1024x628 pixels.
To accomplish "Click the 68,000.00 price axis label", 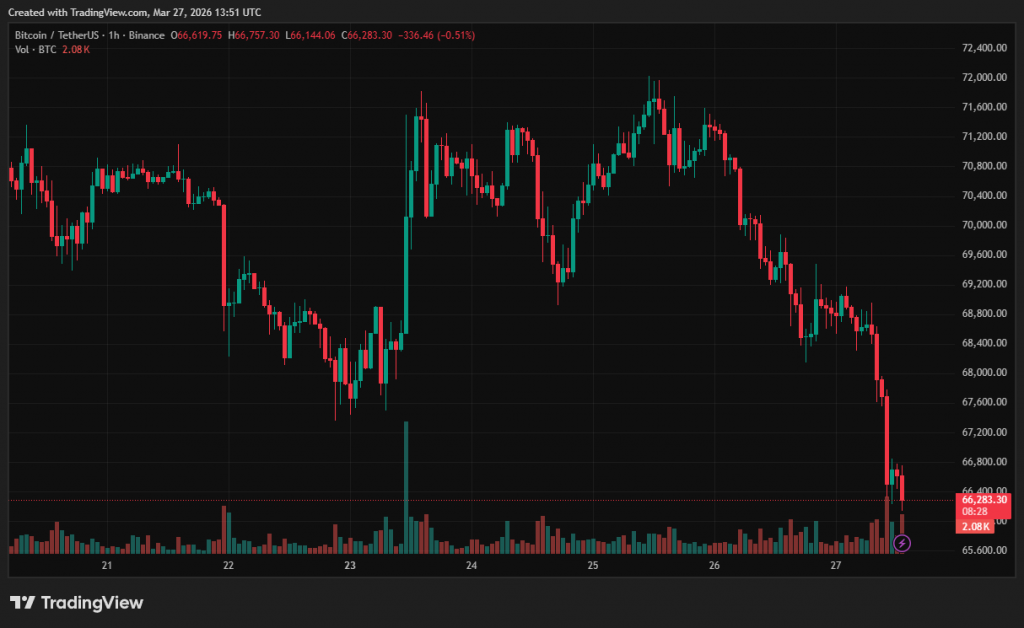I will [x=983, y=373].
